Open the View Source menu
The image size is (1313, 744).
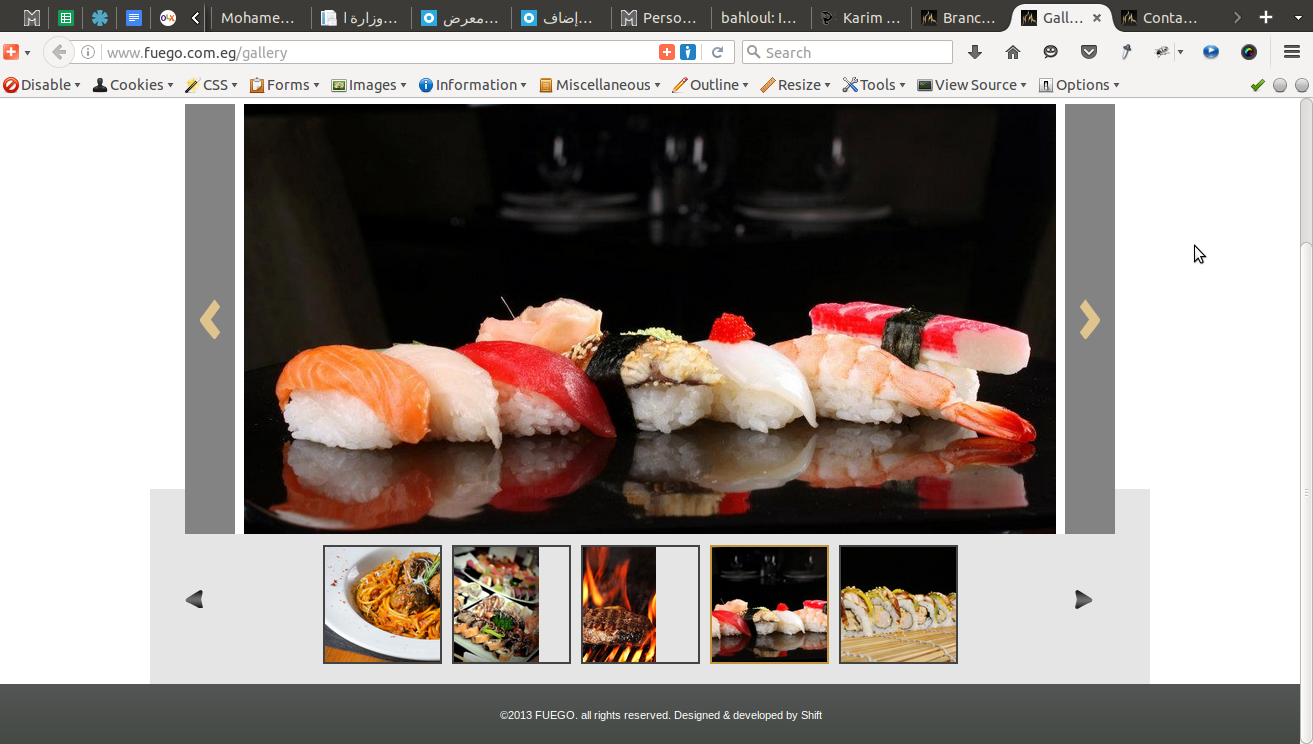click(972, 85)
